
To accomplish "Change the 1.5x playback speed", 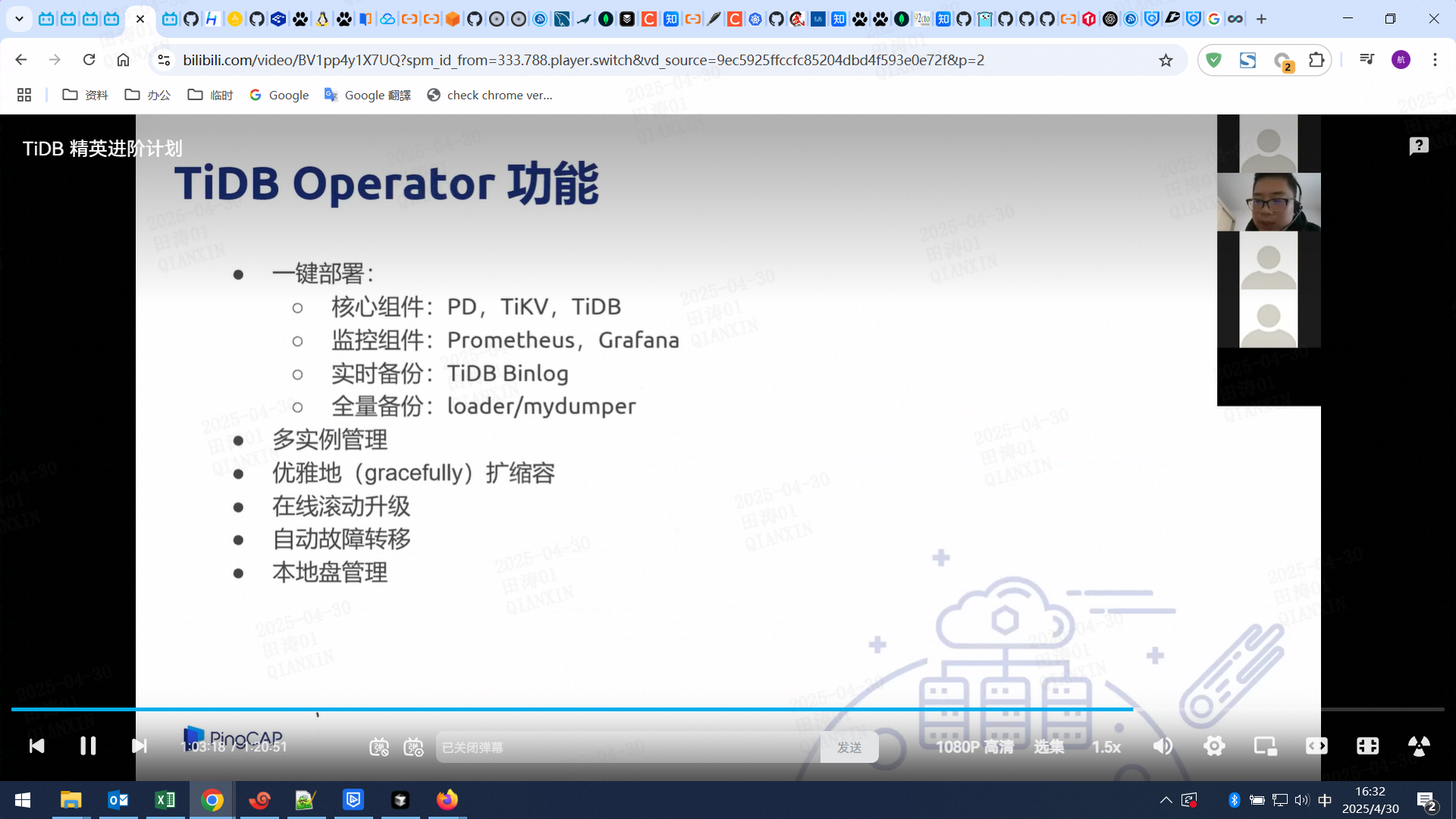I will point(1106,748).
